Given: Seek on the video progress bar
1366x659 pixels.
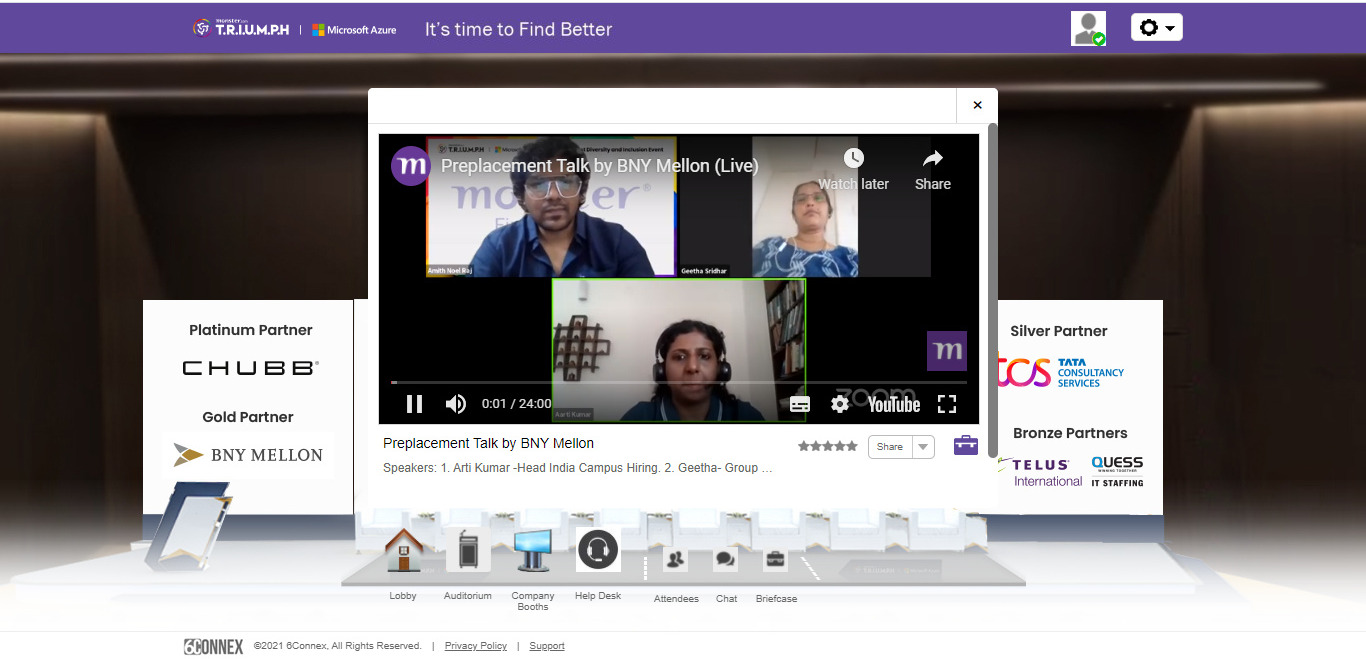Looking at the screenshot, I should click(x=679, y=382).
